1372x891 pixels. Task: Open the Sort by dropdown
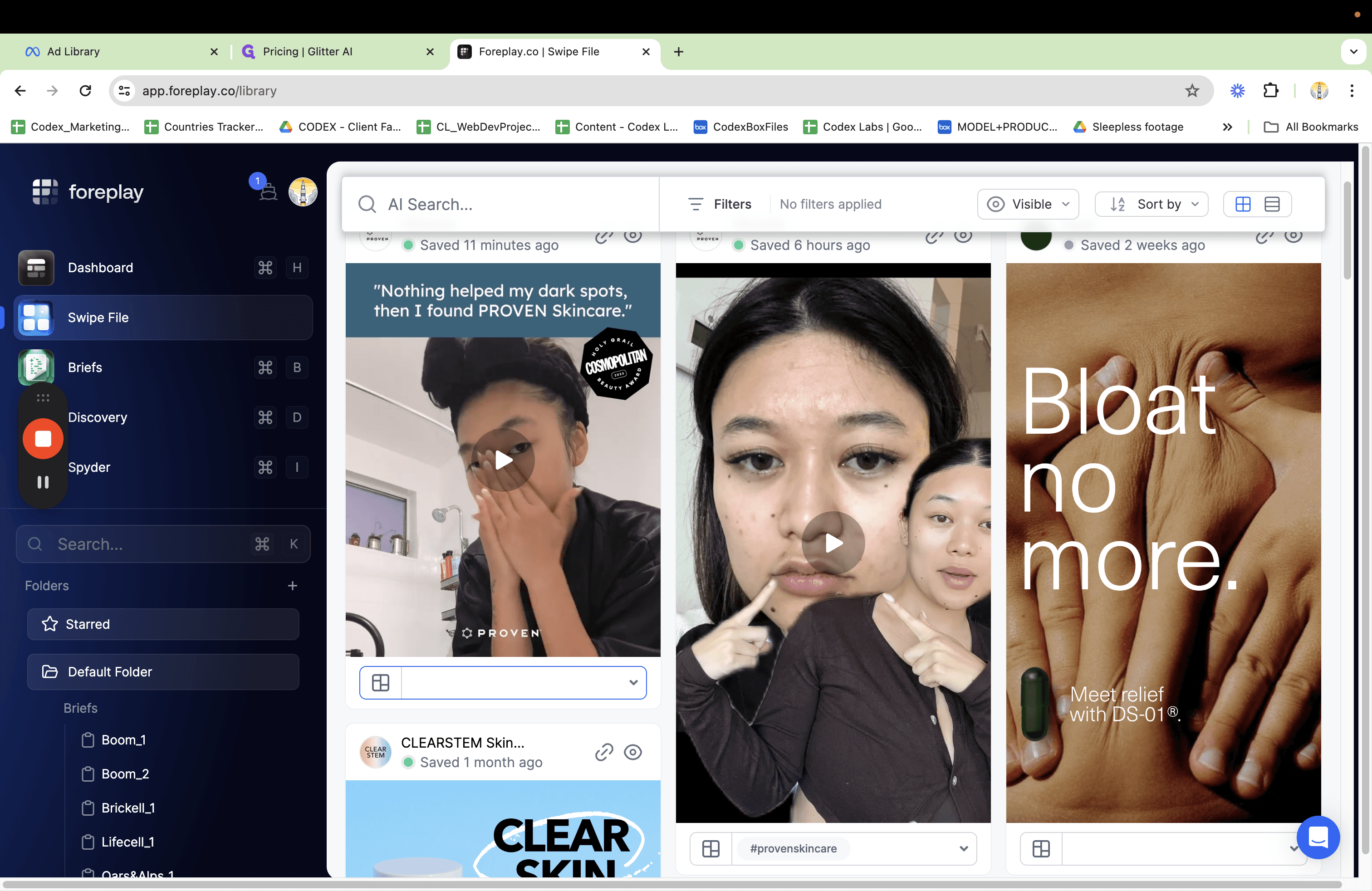tap(1151, 204)
